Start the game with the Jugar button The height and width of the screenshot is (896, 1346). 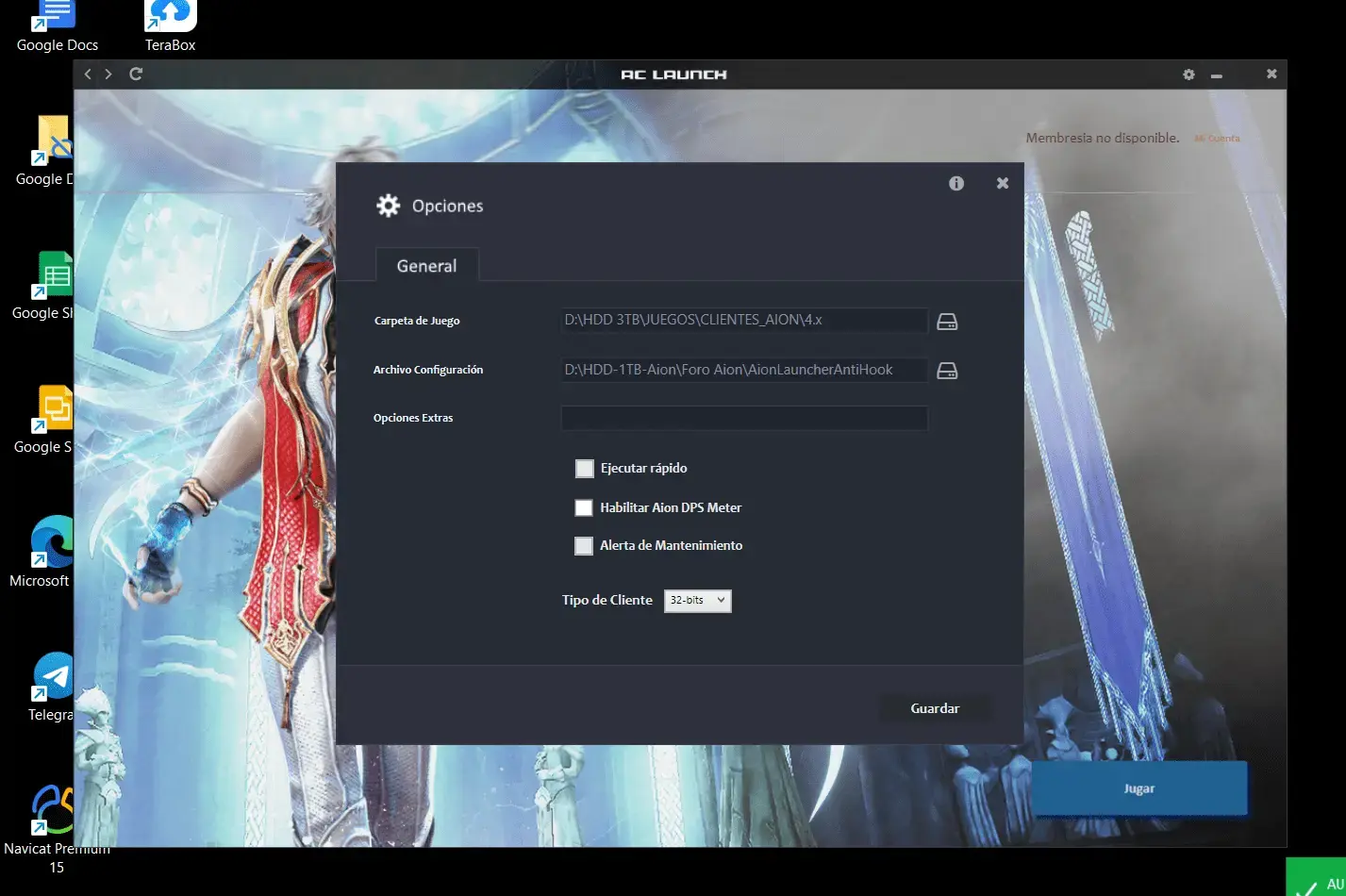1139,788
